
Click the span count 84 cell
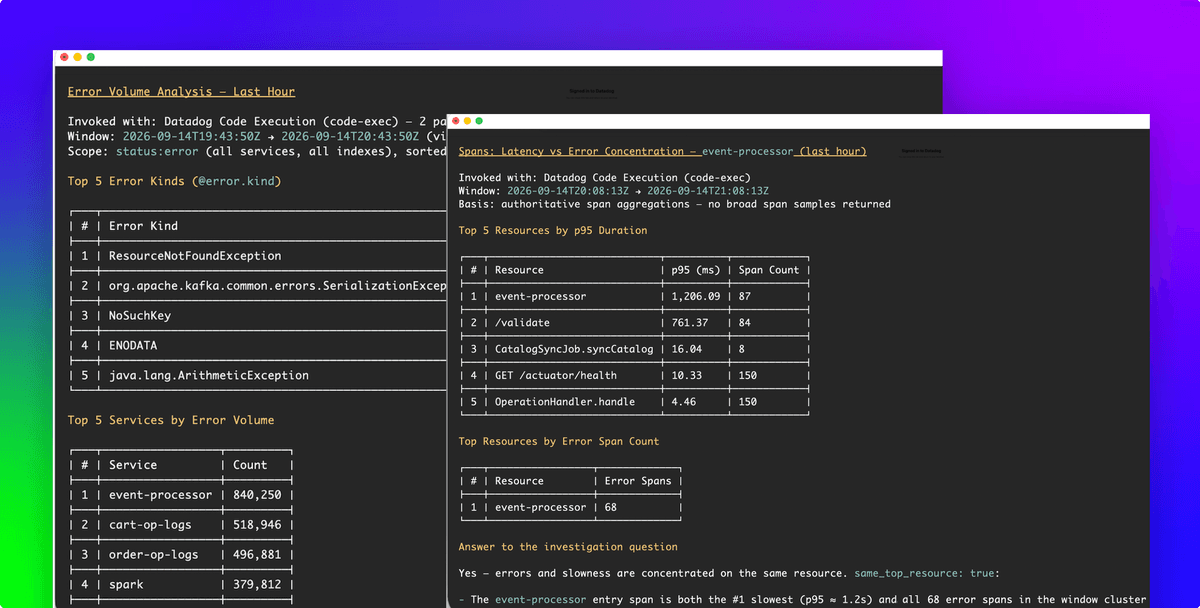point(745,323)
